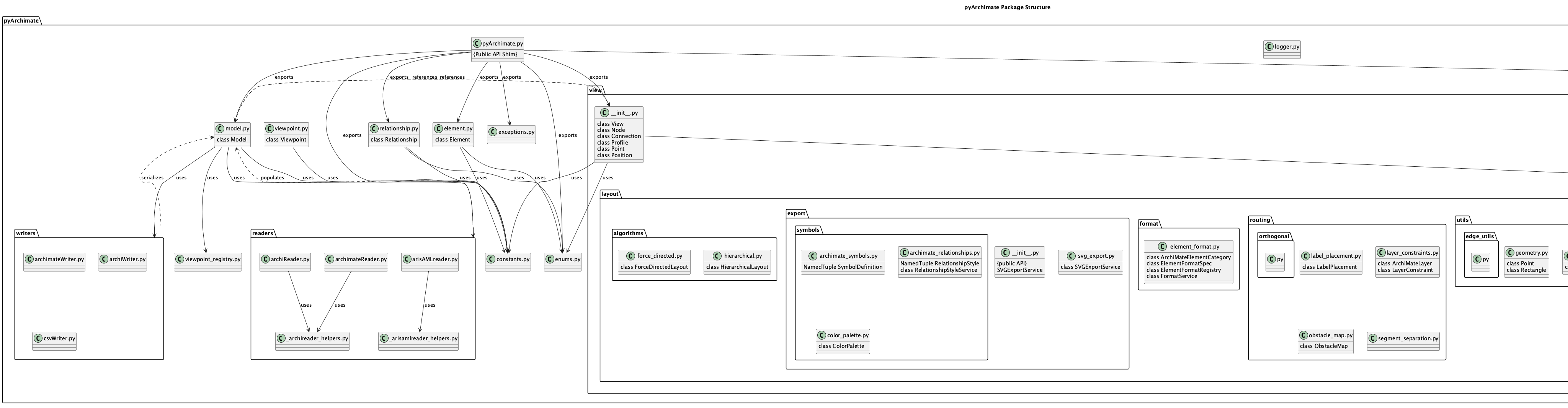1568x408 pixels.
Task: Select the 'class FormatService' line
Action: 1172,276
